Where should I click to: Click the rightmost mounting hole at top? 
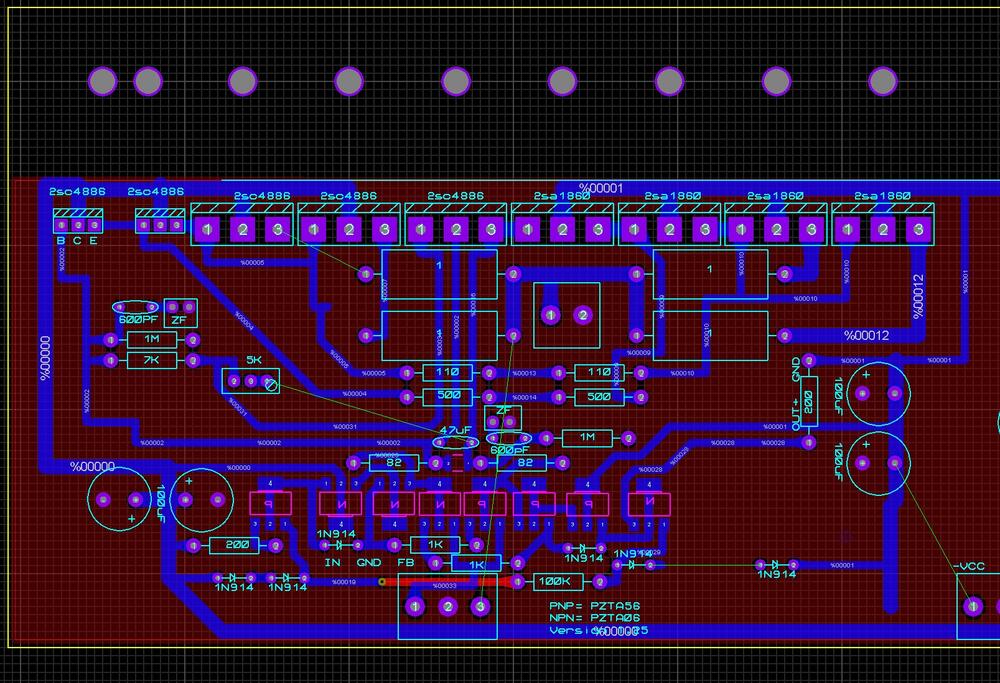pyautogui.click(x=882, y=81)
